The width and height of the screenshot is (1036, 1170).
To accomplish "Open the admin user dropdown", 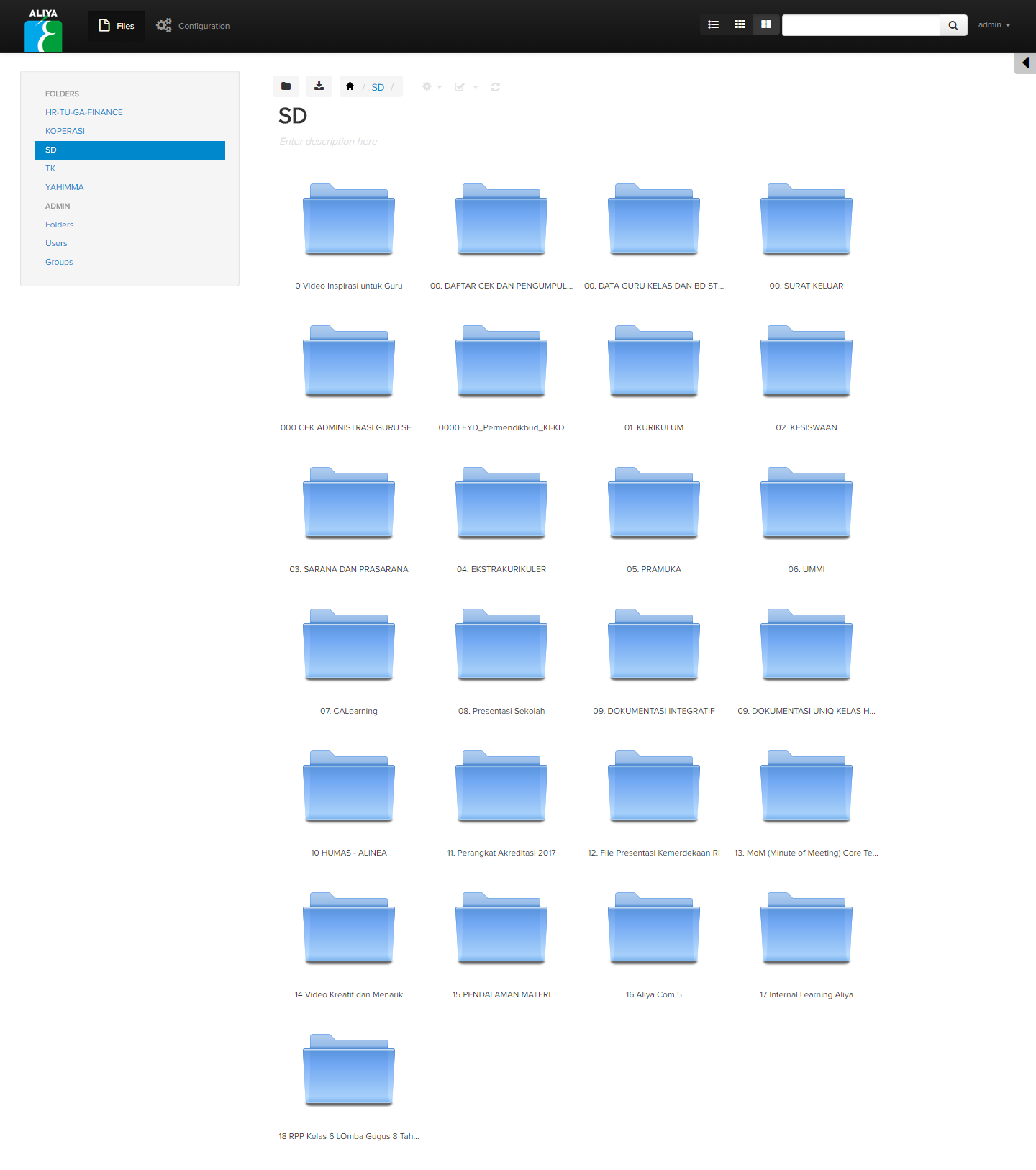I will [x=994, y=24].
